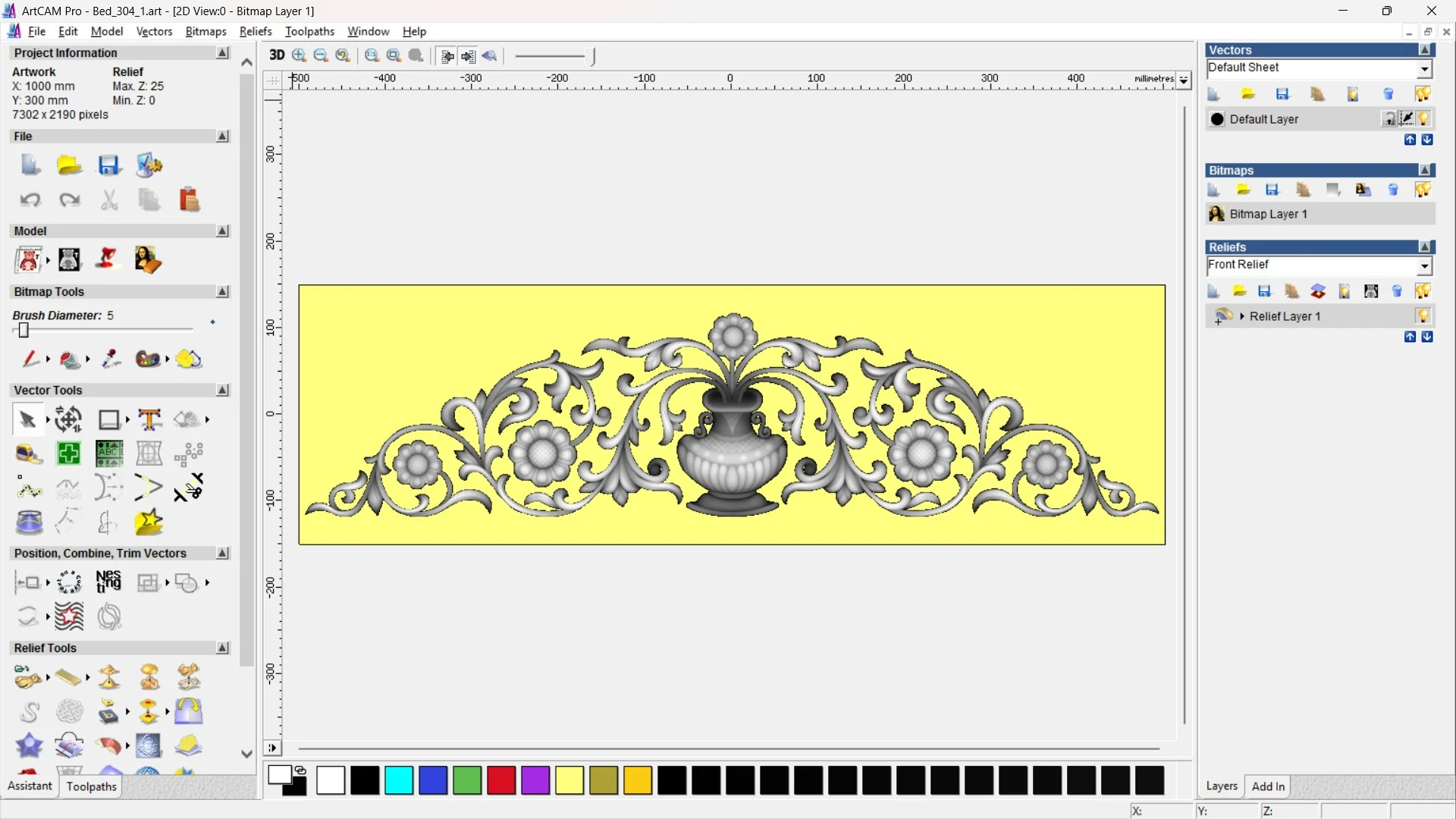Switch to the Add In tab

(1268, 786)
